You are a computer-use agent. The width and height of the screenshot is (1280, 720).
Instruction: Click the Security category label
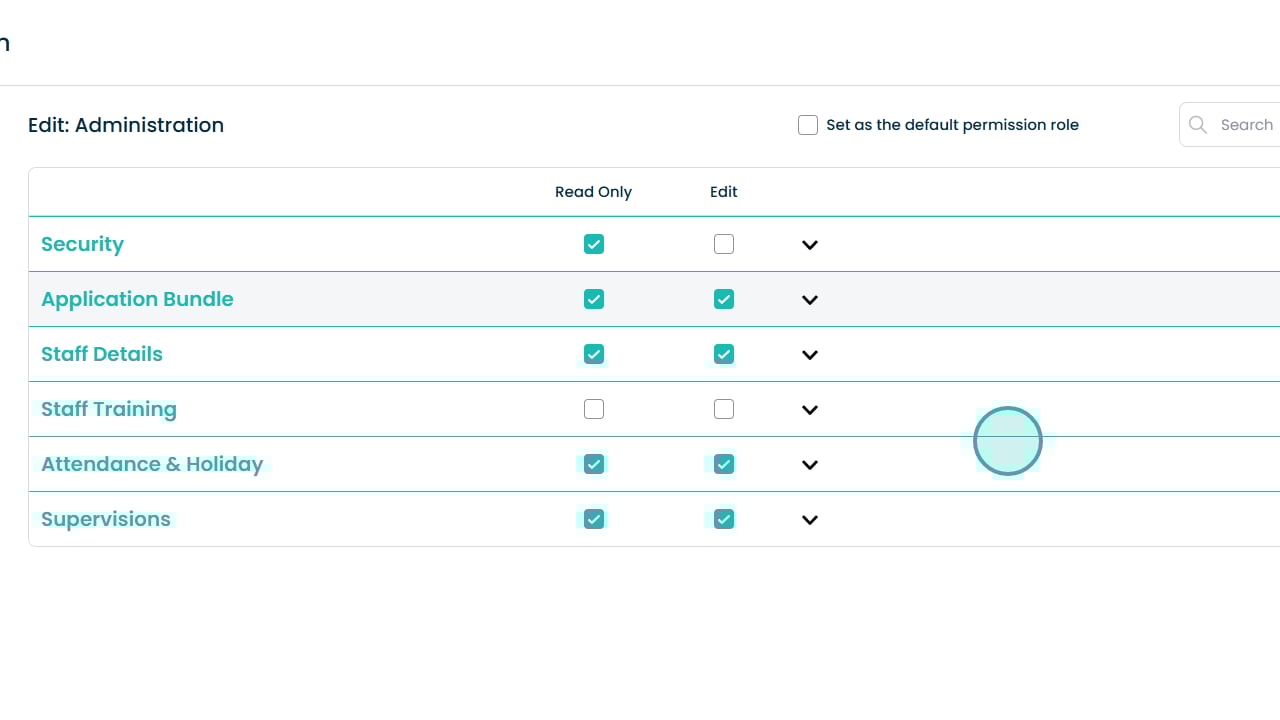[x=82, y=244]
